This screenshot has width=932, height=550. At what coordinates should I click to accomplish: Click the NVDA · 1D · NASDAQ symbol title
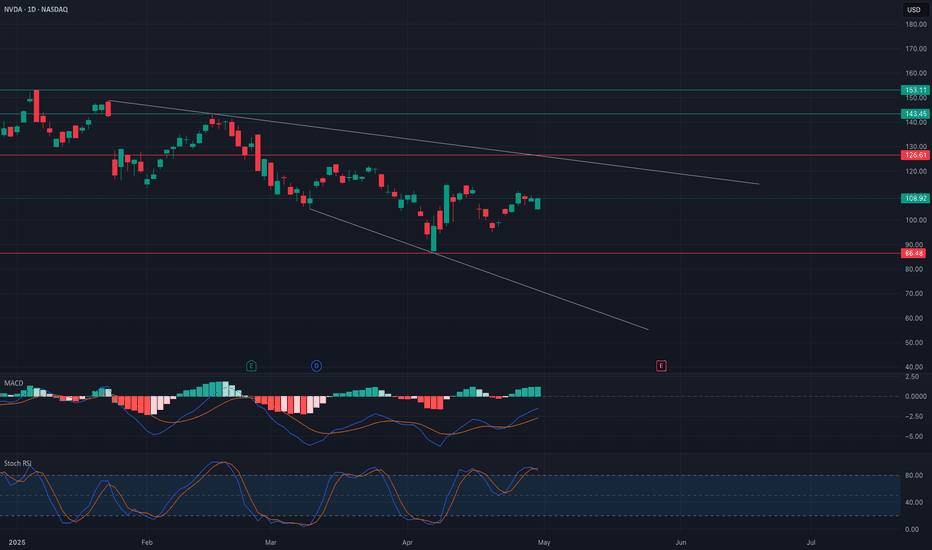(x=36, y=10)
